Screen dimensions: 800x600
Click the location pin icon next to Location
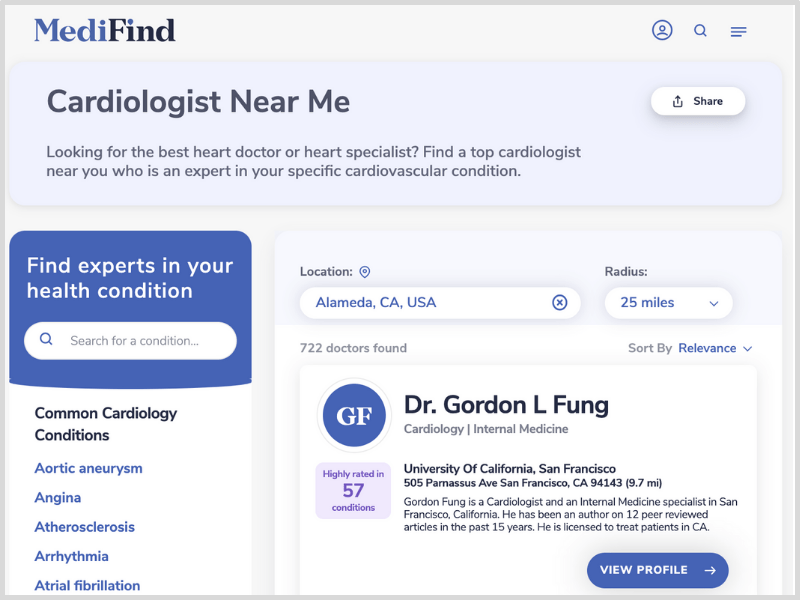(364, 272)
